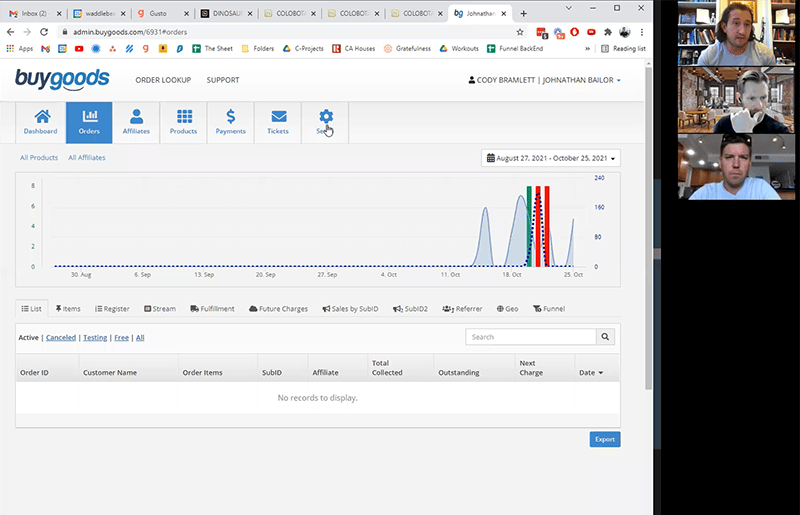The image size is (800, 515).
Task: Open the date range dropdown
Action: tap(551, 158)
